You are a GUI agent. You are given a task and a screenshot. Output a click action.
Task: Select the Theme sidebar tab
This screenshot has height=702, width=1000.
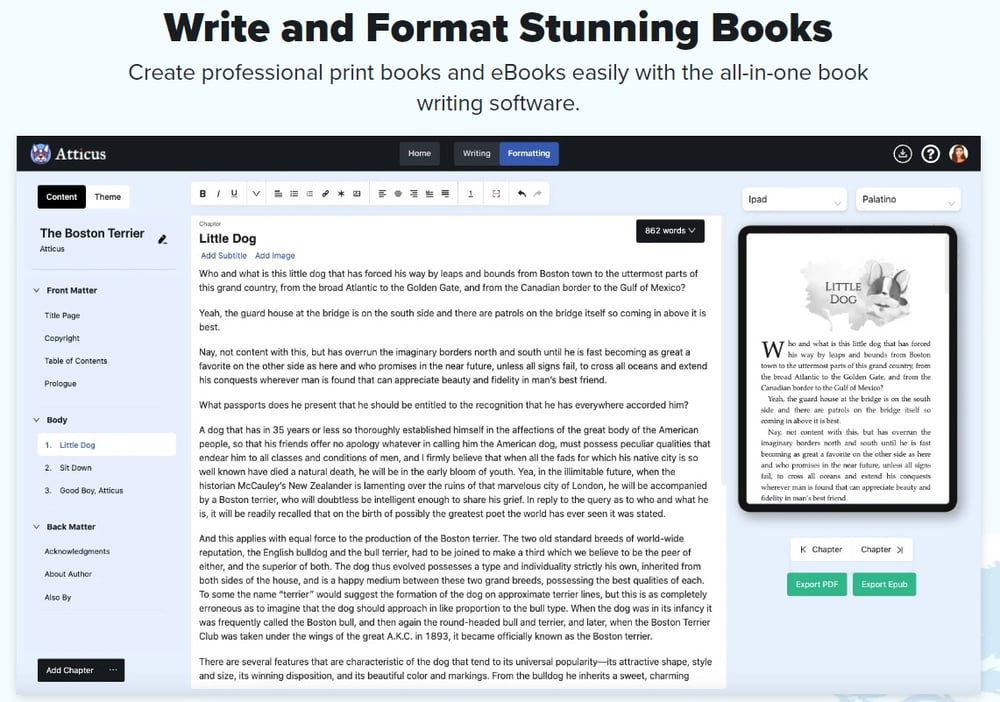tap(108, 197)
